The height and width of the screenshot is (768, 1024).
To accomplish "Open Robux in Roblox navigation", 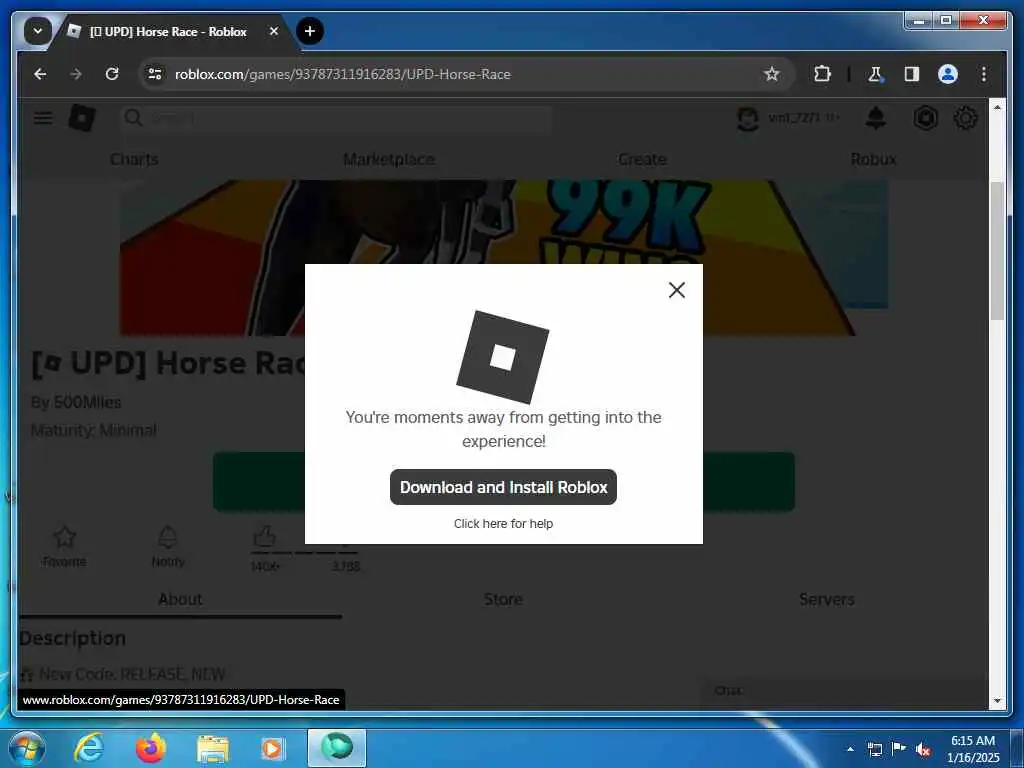I will point(873,159).
